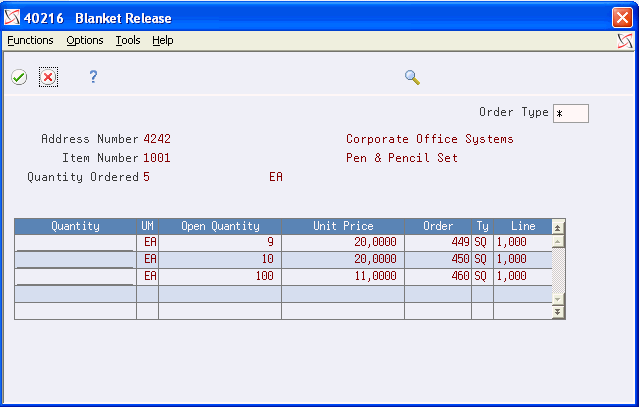Viewport: 639px width, 407px height.
Task: Click Quantity field for order 449
Action: point(75,243)
